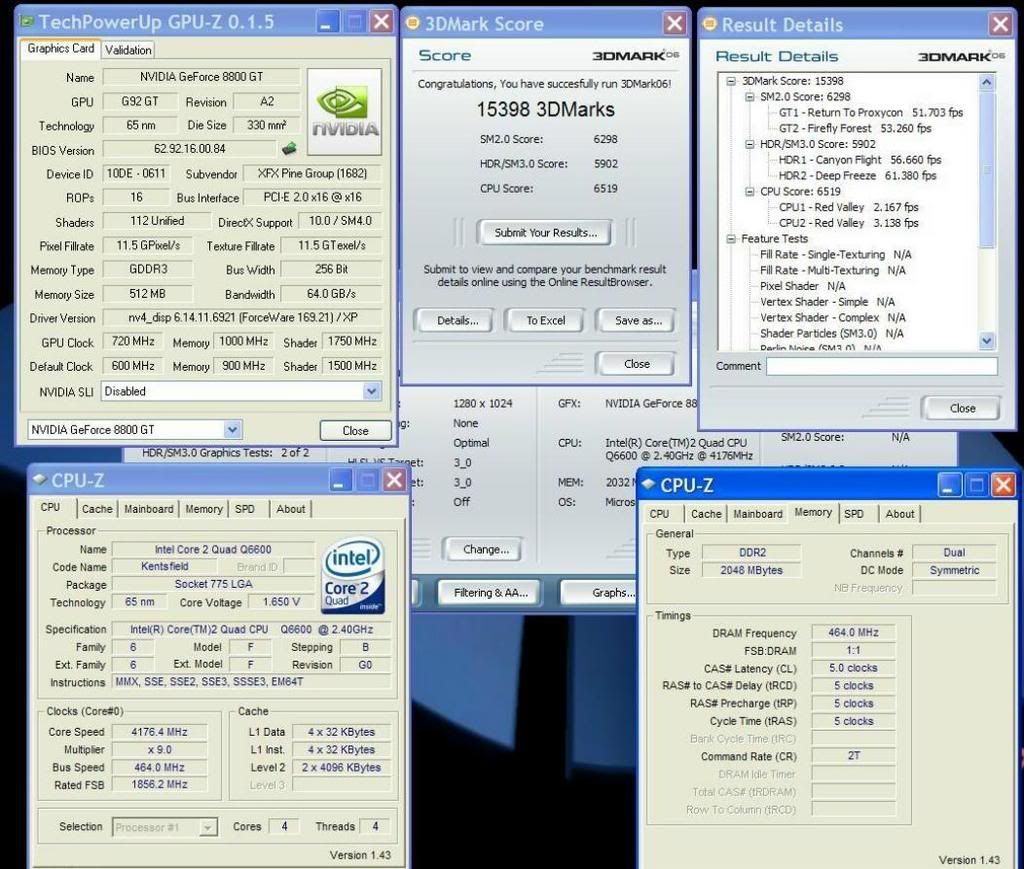
Task: Select GT2 - Firefly Forest result row
Action: (x=855, y=128)
